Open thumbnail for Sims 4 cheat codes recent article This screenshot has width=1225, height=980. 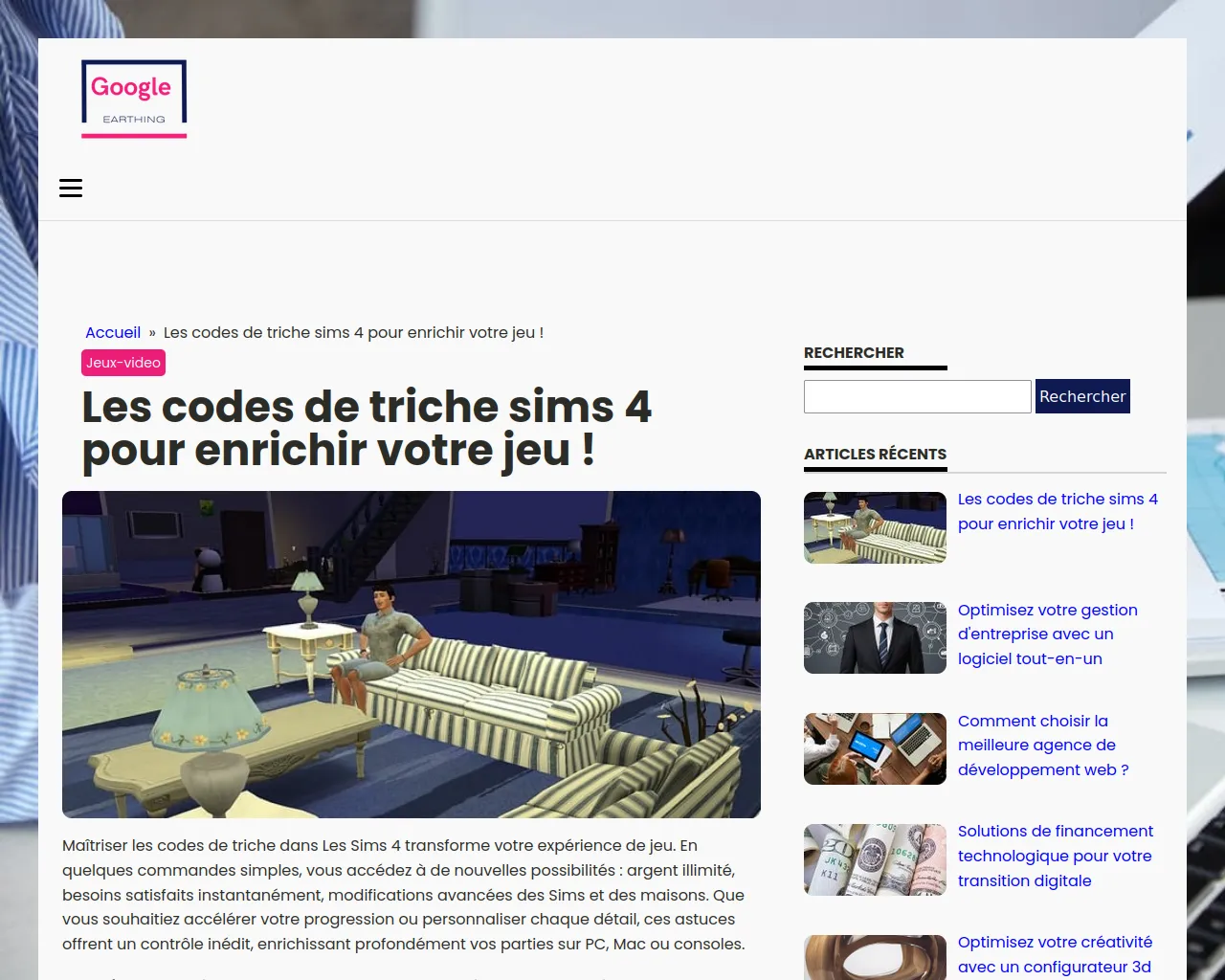[875, 527]
